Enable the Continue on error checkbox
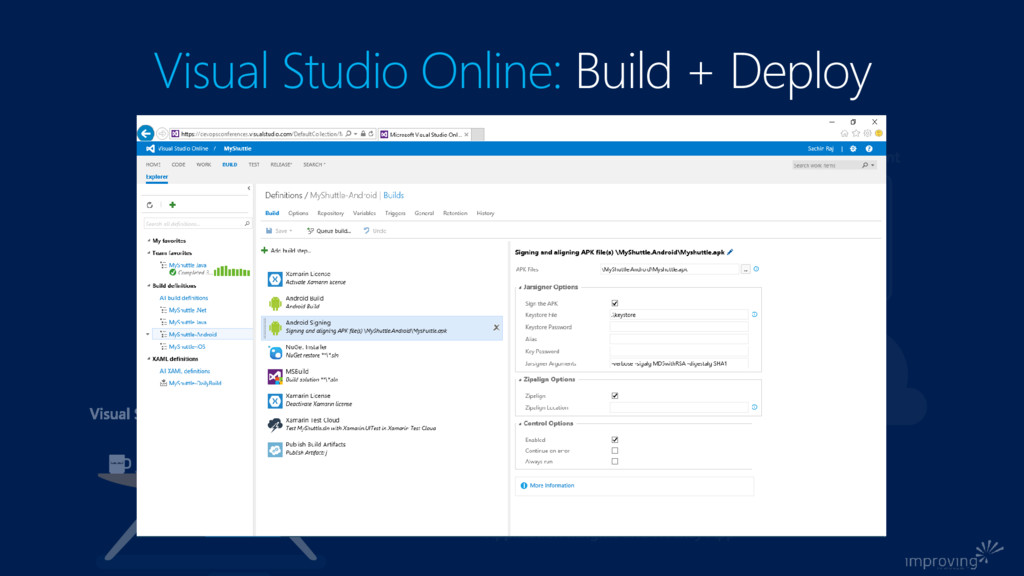The image size is (1024, 576). [614, 450]
